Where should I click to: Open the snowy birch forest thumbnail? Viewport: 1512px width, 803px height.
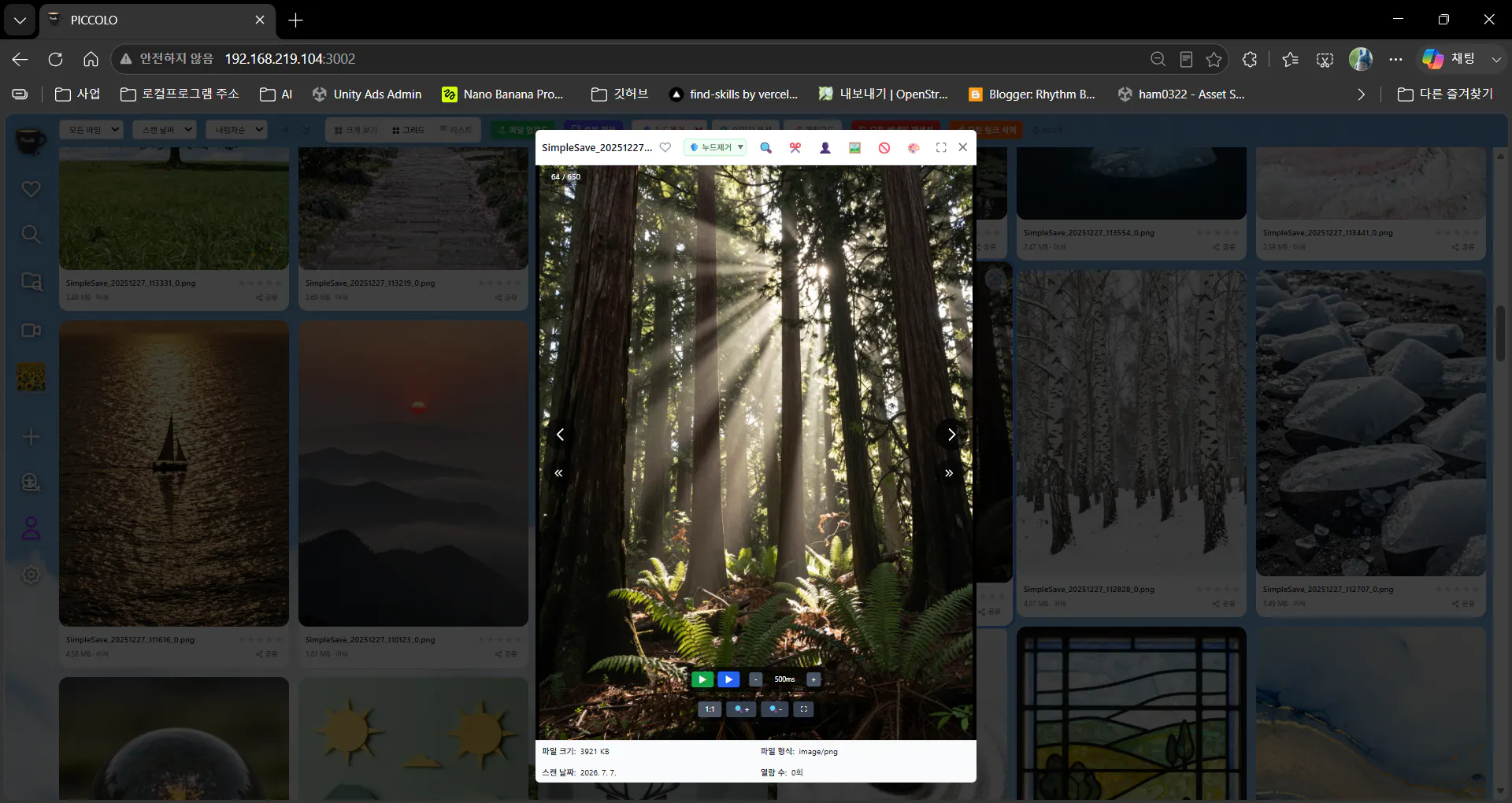click(1132, 424)
